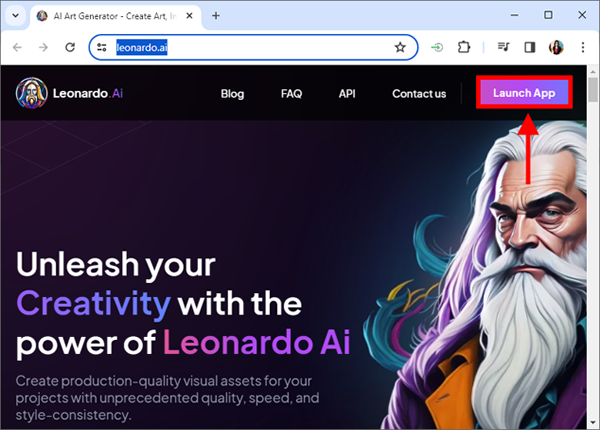Open the media control playlist icon

coord(503,47)
